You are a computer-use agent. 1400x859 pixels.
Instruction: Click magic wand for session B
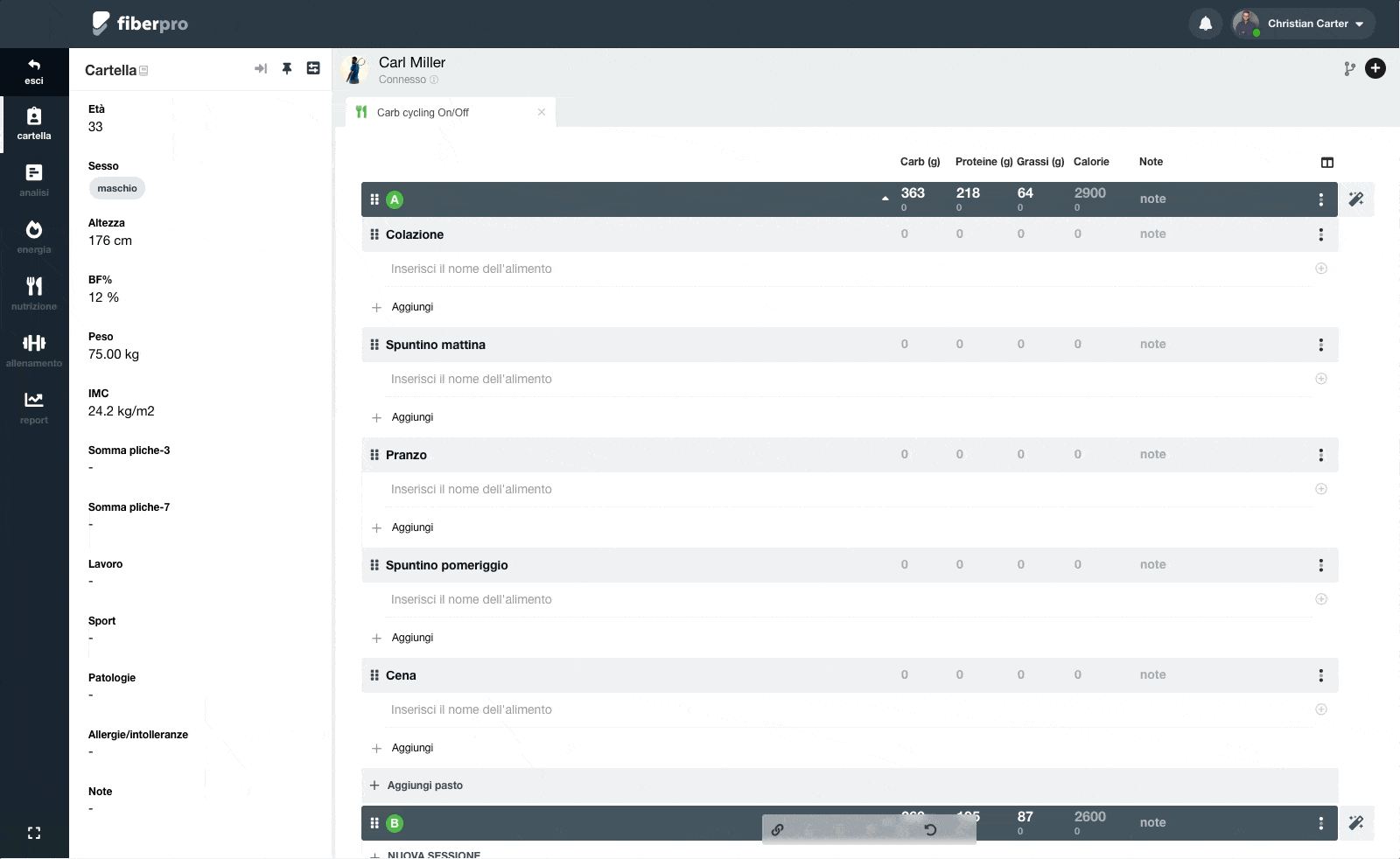coord(1356,823)
